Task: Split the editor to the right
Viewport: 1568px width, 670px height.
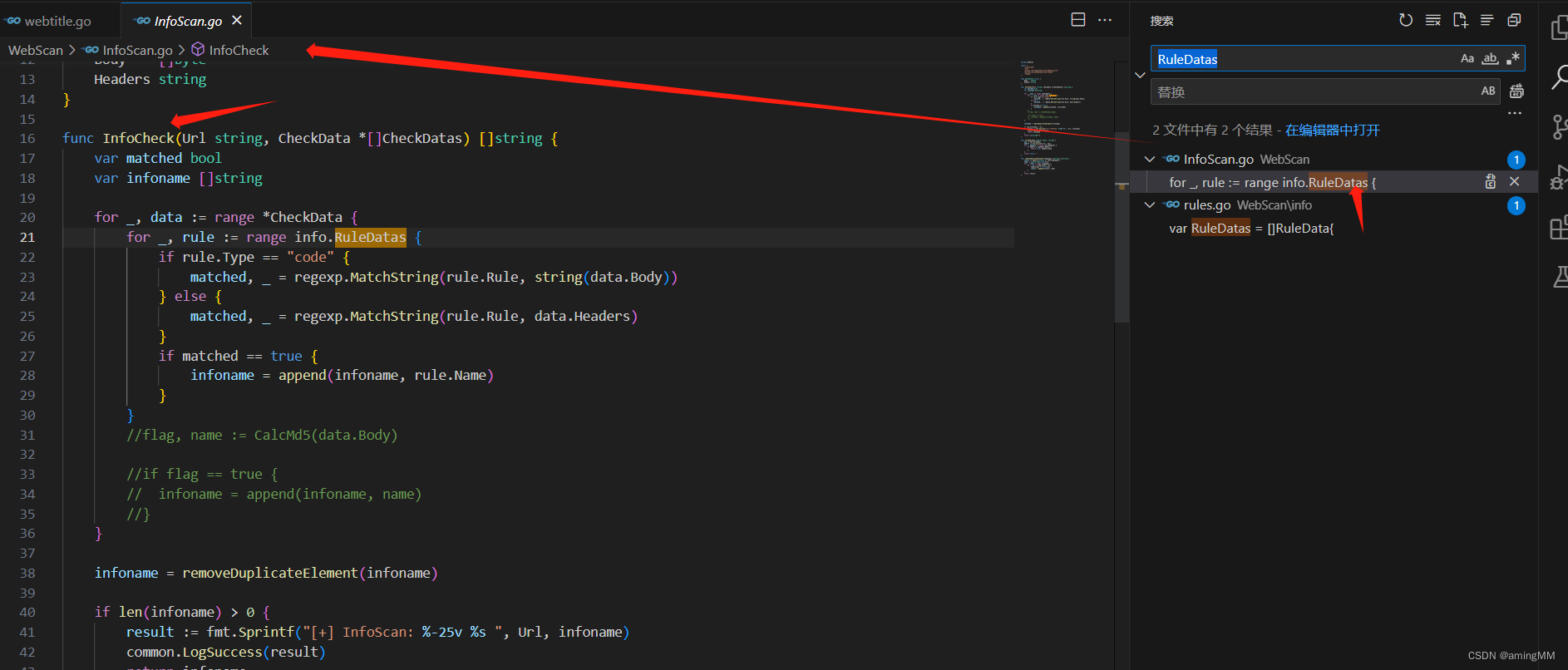Action: click(1078, 20)
